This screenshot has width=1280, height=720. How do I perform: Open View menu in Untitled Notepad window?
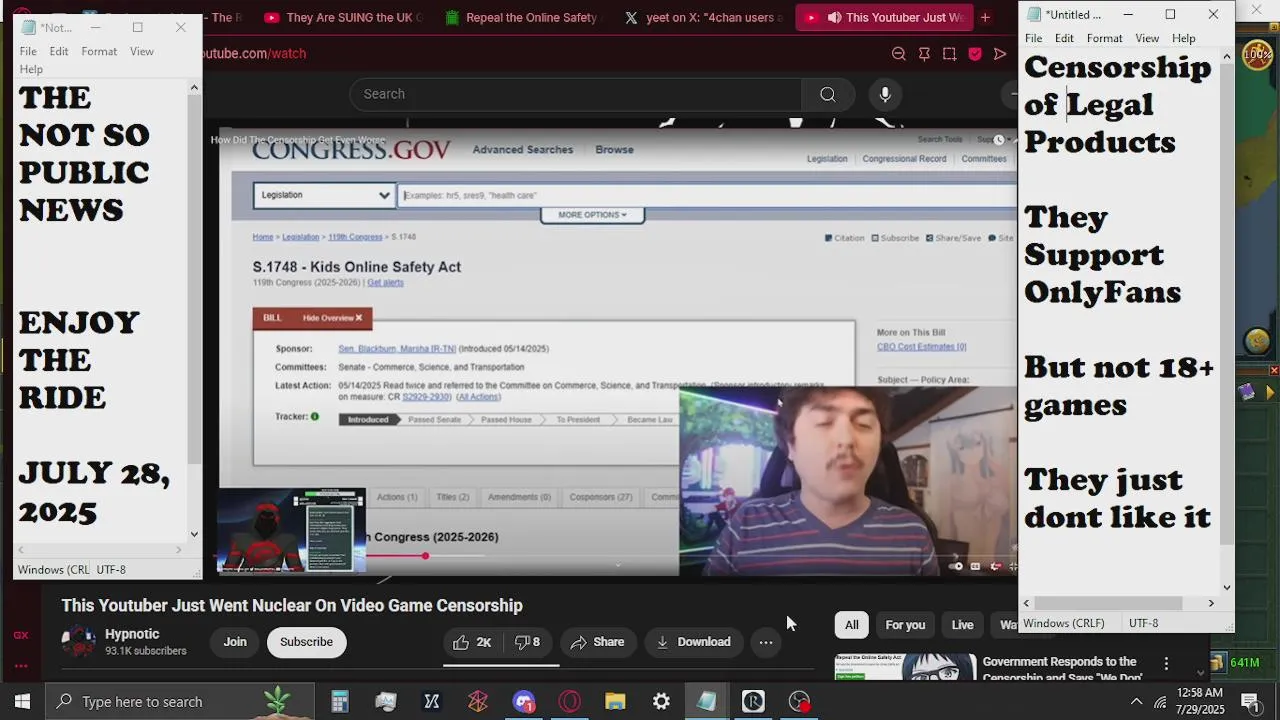pos(1147,38)
